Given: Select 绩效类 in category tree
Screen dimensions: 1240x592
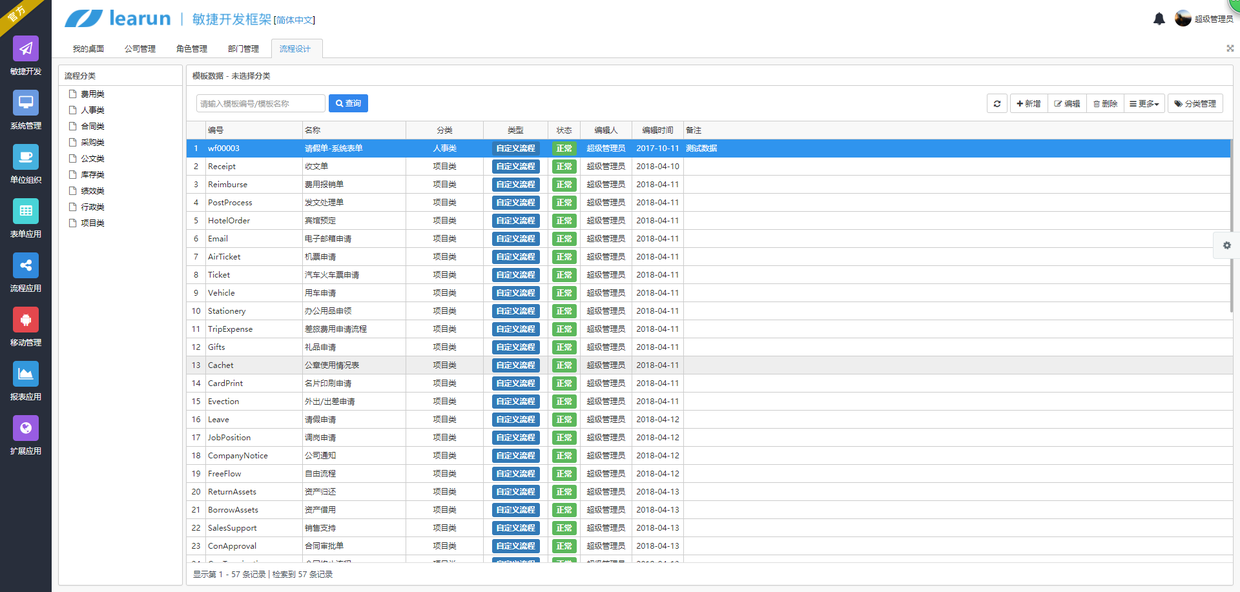Looking at the screenshot, I should coord(92,191).
